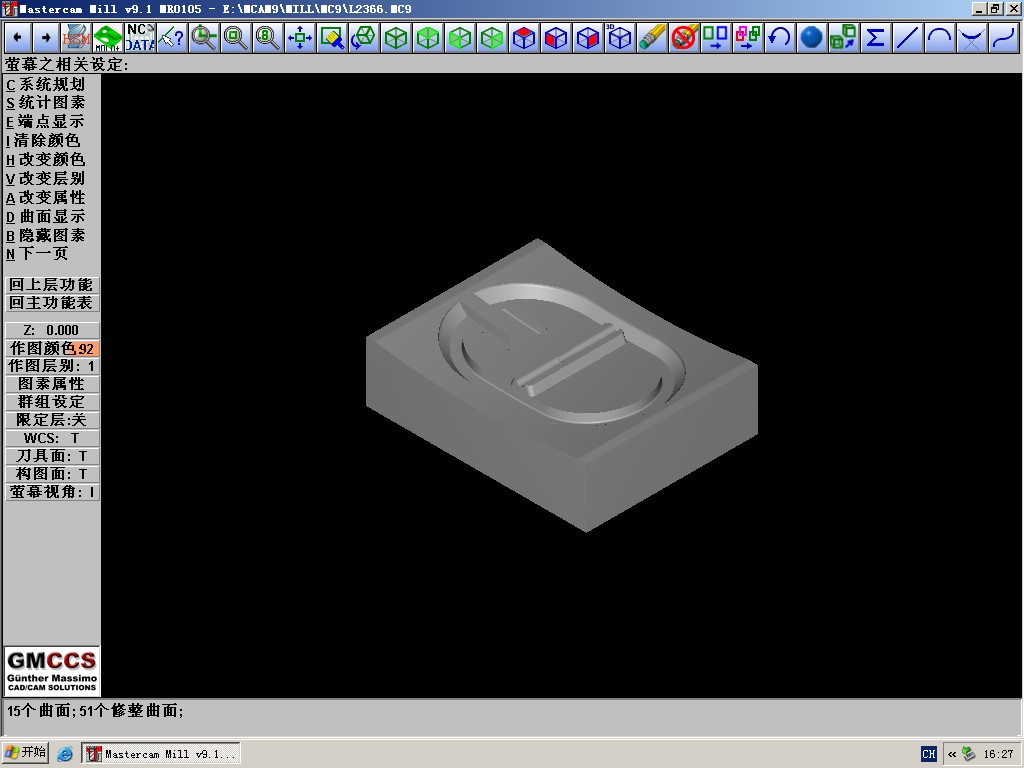
Task: Click the undelete crossed-out eraser icon
Action: tap(684, 38)
